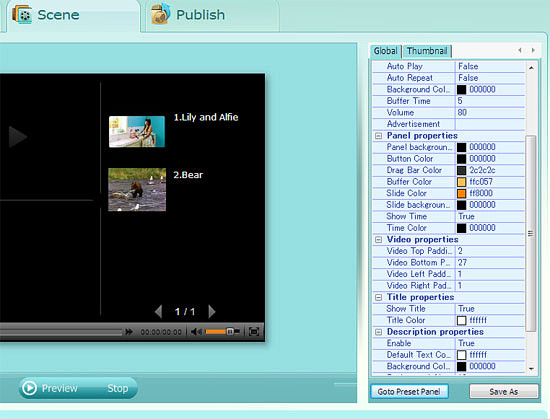550x419 pixels.
Task: Select the Show Title True value
Action: 490,309
